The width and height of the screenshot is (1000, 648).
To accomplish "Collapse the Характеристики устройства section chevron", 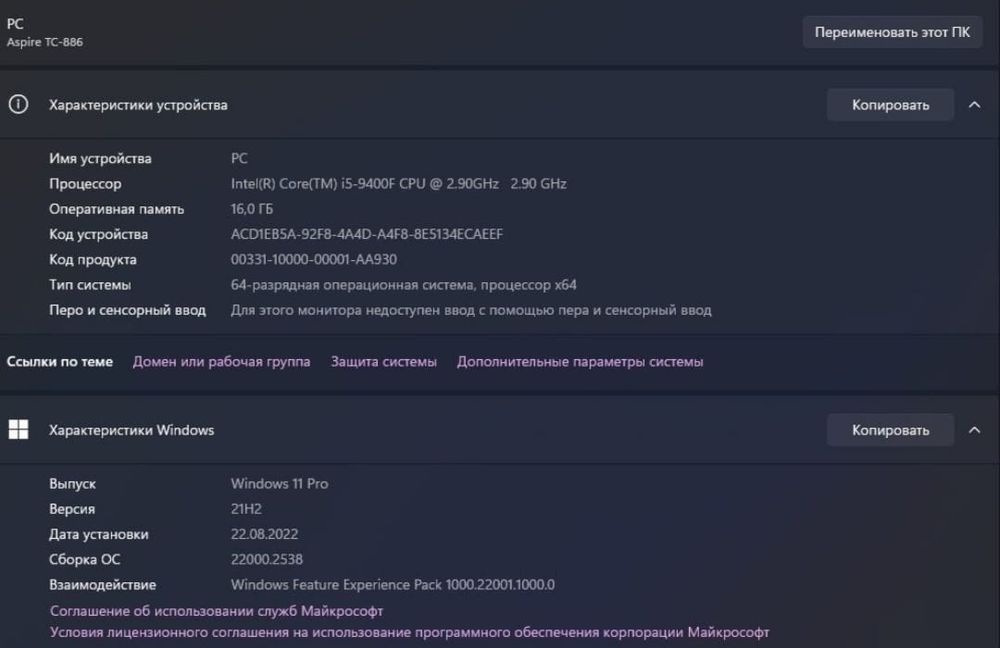I will pos(974,105).
